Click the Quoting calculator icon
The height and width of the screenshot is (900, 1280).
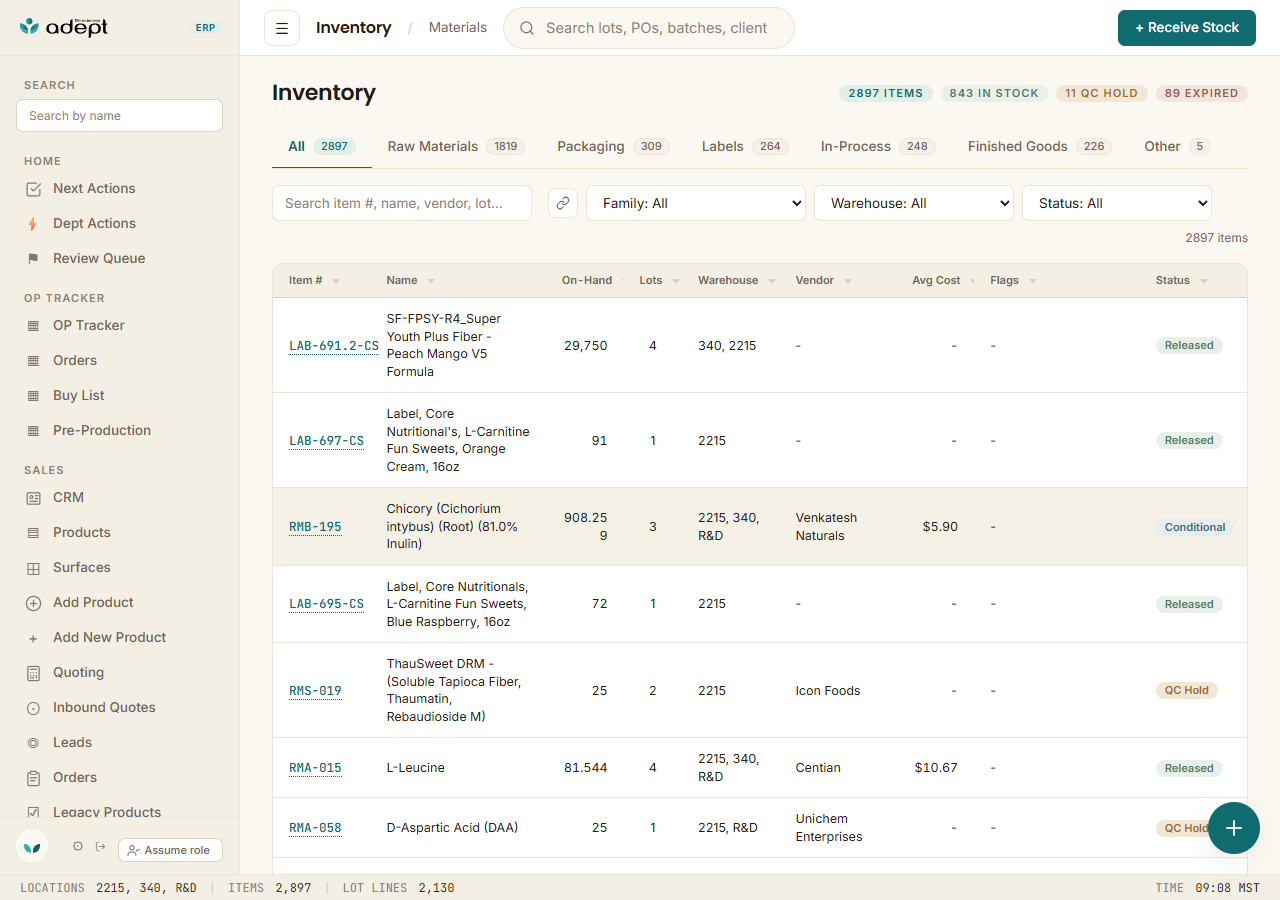point(34,673)
